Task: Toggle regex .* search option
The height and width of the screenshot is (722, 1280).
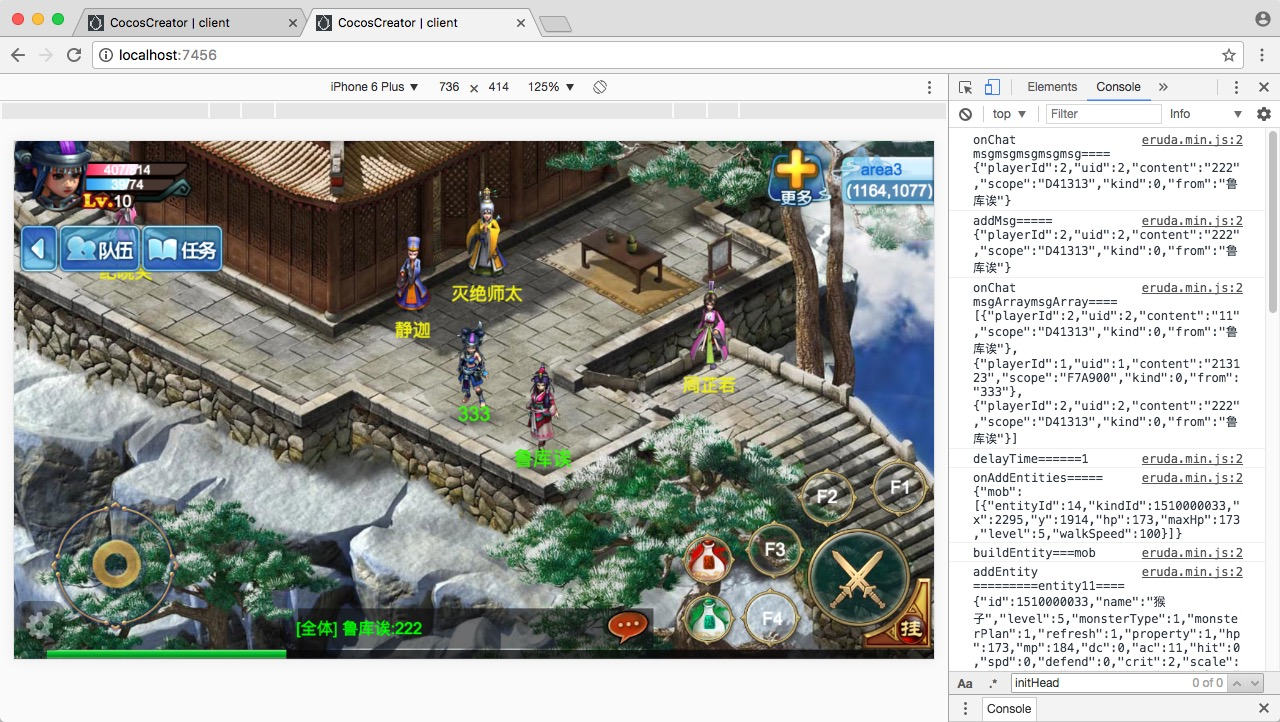Action: (993, 683)
